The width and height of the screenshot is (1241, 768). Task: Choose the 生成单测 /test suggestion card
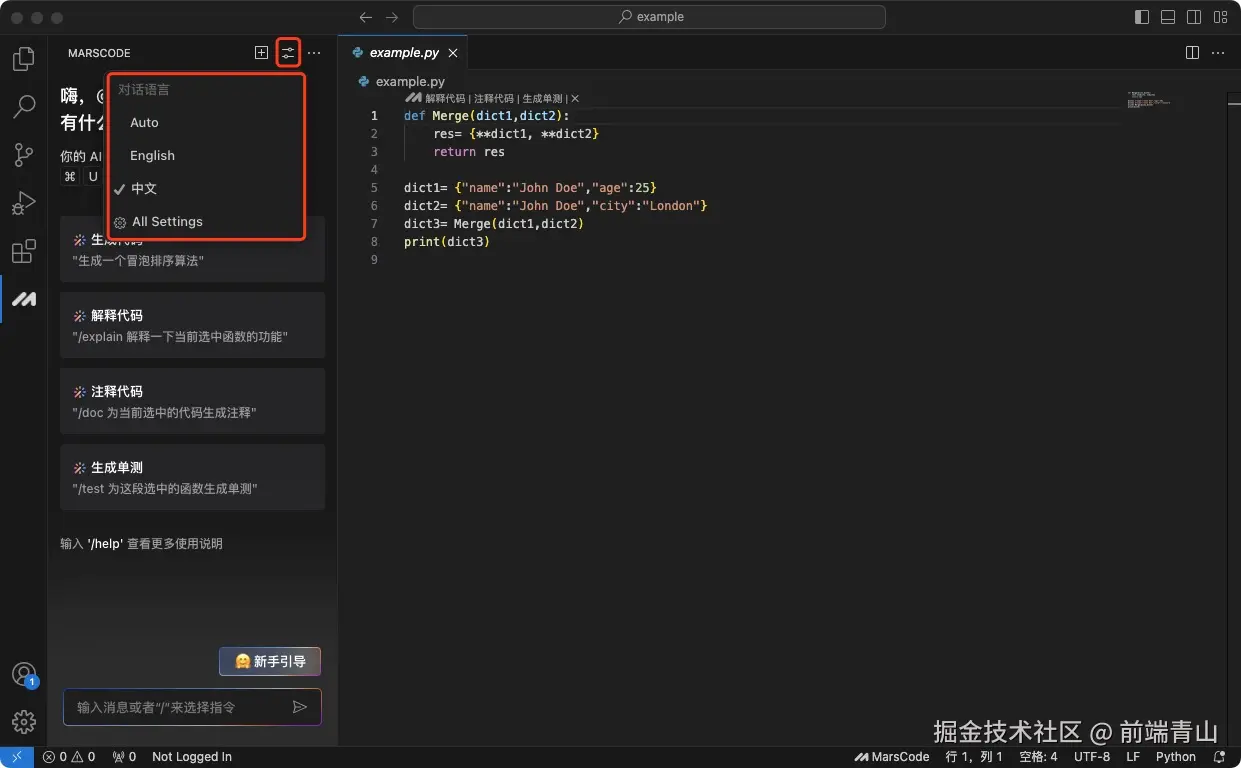[192, 477]
